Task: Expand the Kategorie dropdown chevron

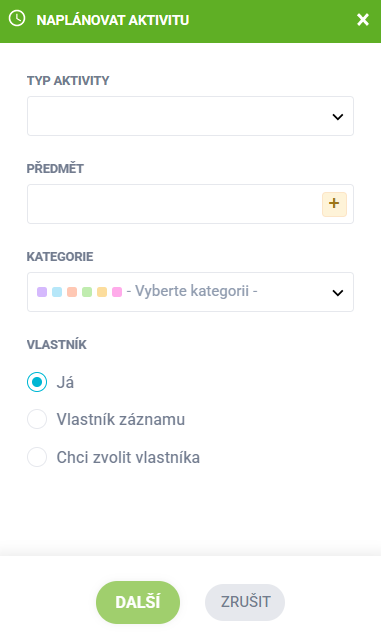Action: coord(337,293)
